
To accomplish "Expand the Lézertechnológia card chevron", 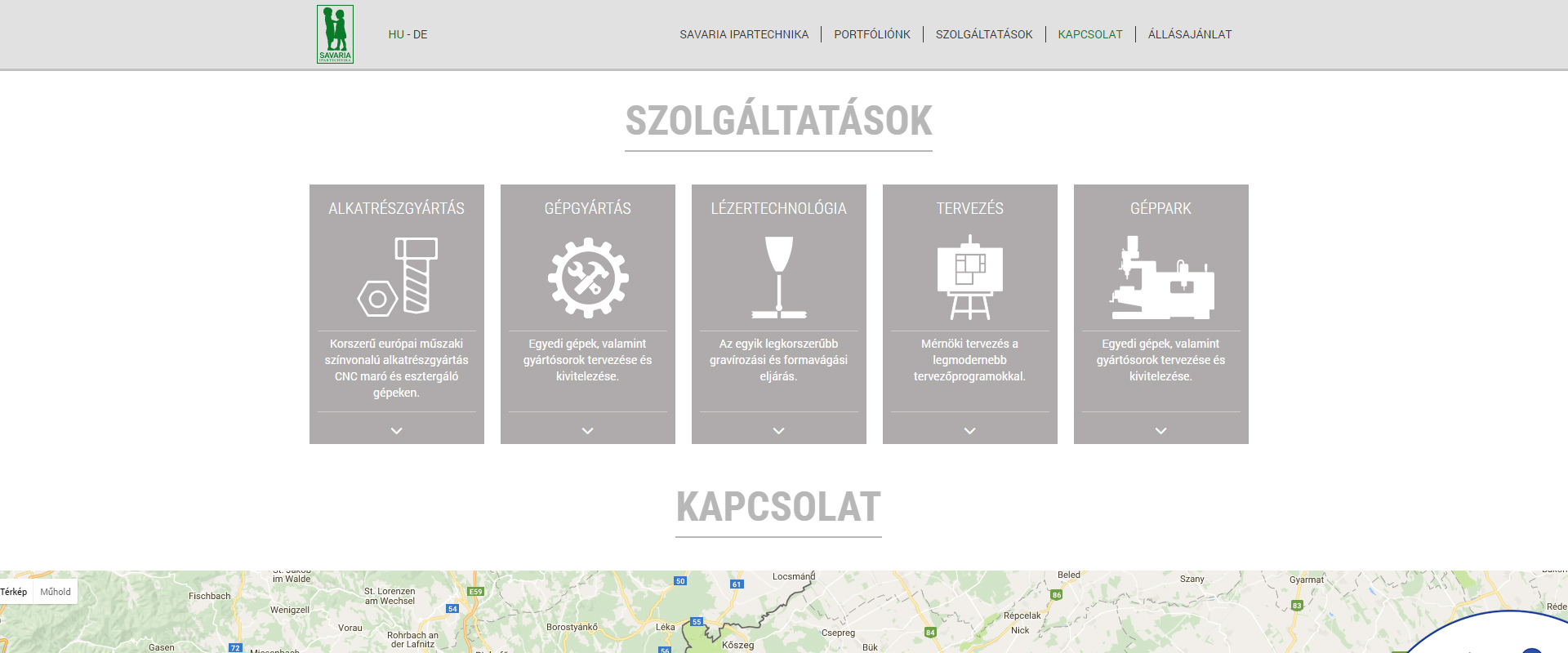I will click(779, 430).
